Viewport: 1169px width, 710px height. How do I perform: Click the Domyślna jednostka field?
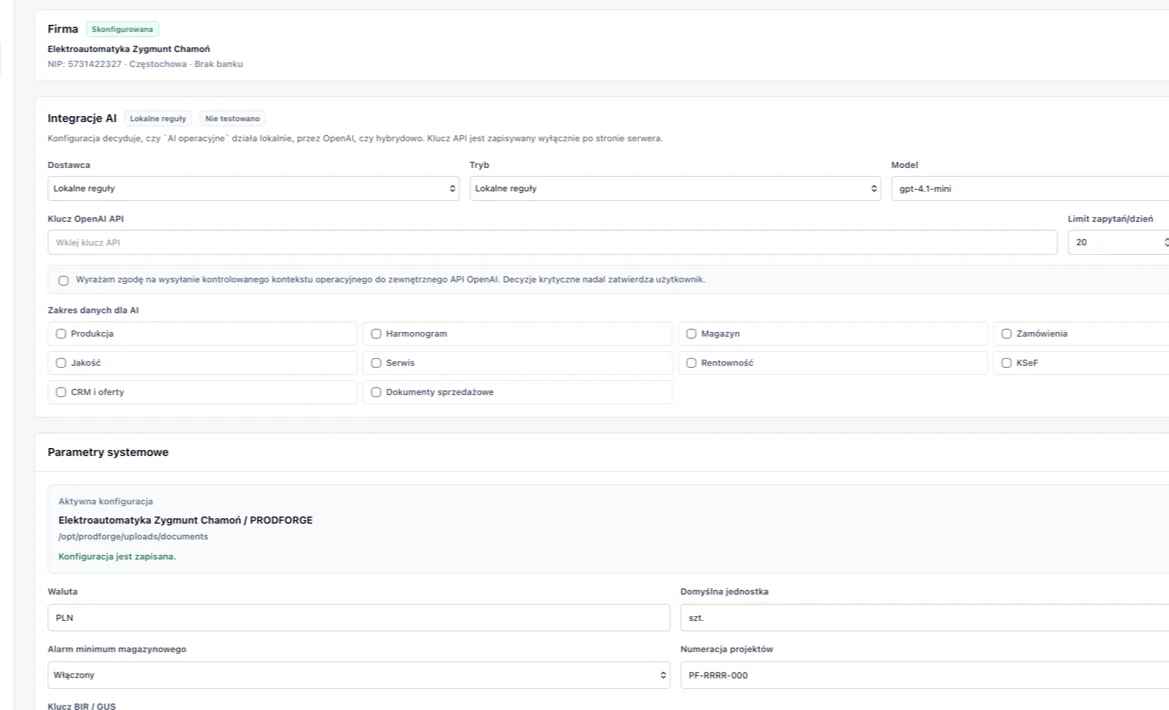click(924, 618)
